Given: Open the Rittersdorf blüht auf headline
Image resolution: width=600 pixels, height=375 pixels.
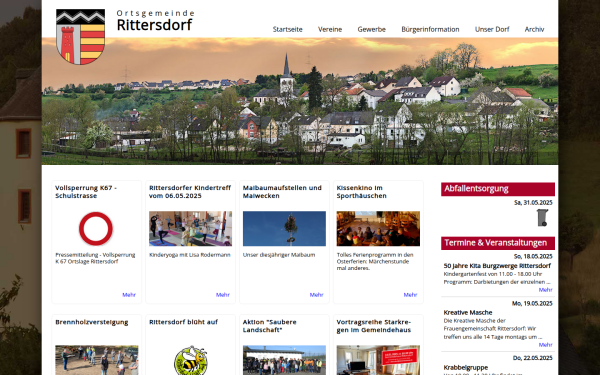Looking at the screenshot, I should (183, 322).
